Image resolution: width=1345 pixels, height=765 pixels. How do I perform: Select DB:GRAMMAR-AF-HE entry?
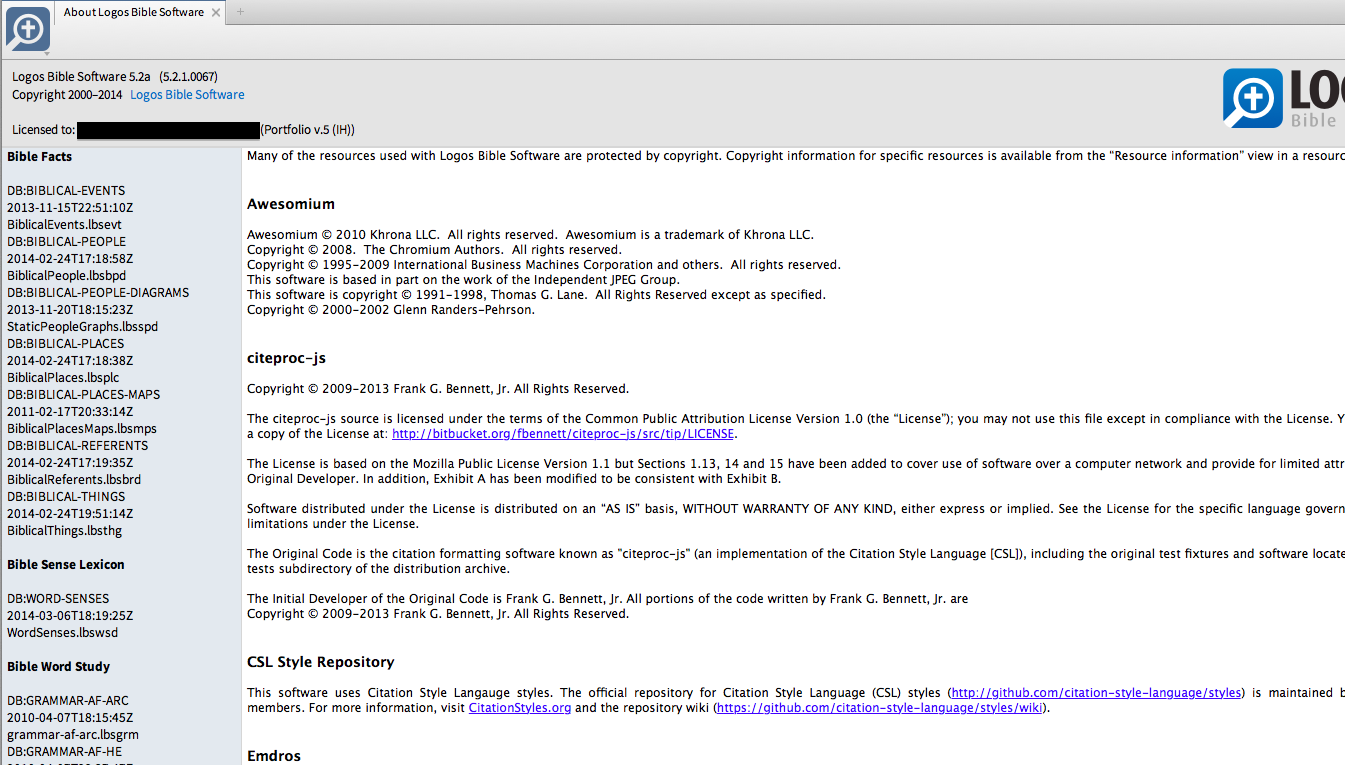coord(65,752)
